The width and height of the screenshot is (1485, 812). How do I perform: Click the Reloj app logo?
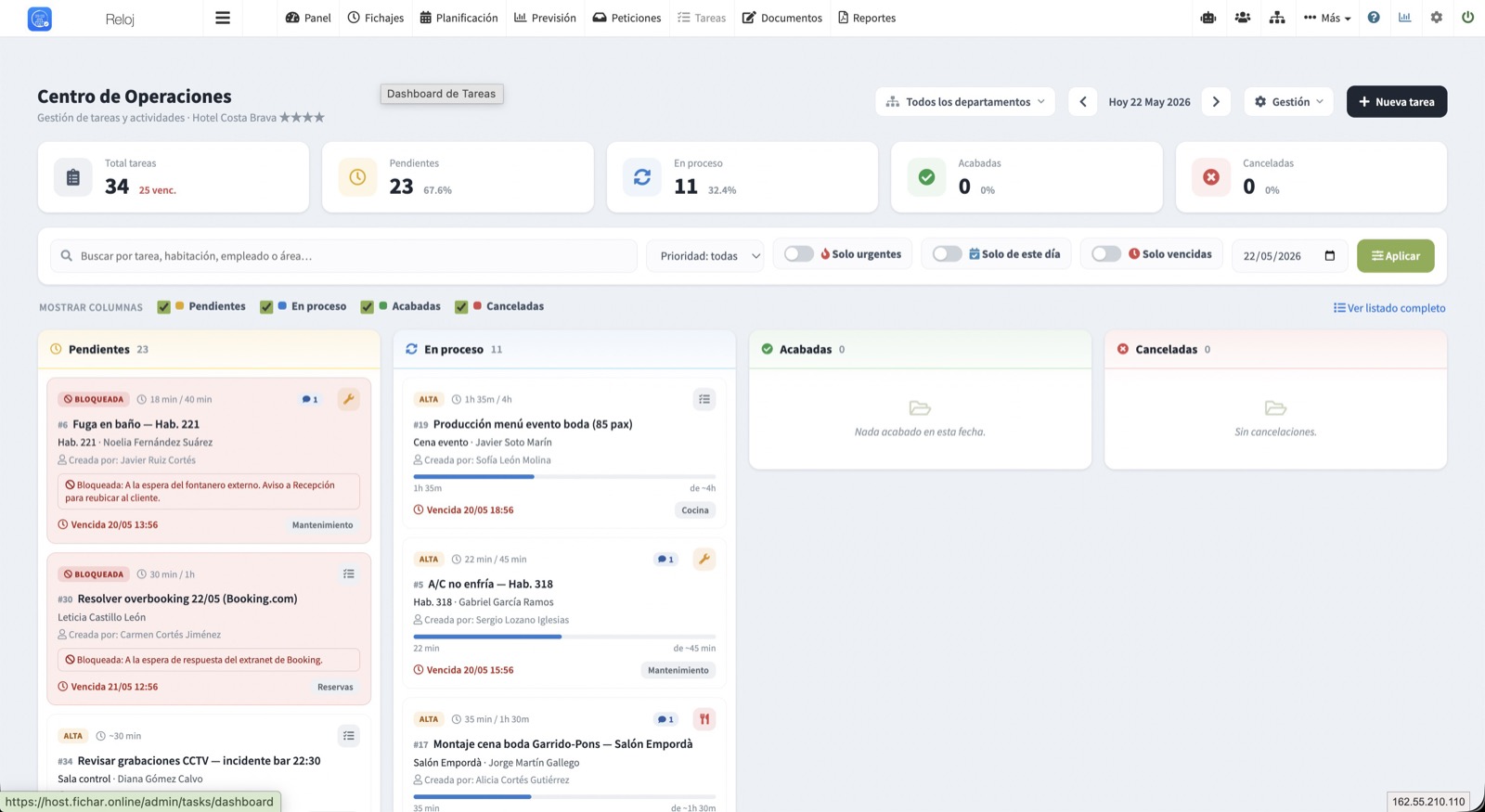point(40,19)
